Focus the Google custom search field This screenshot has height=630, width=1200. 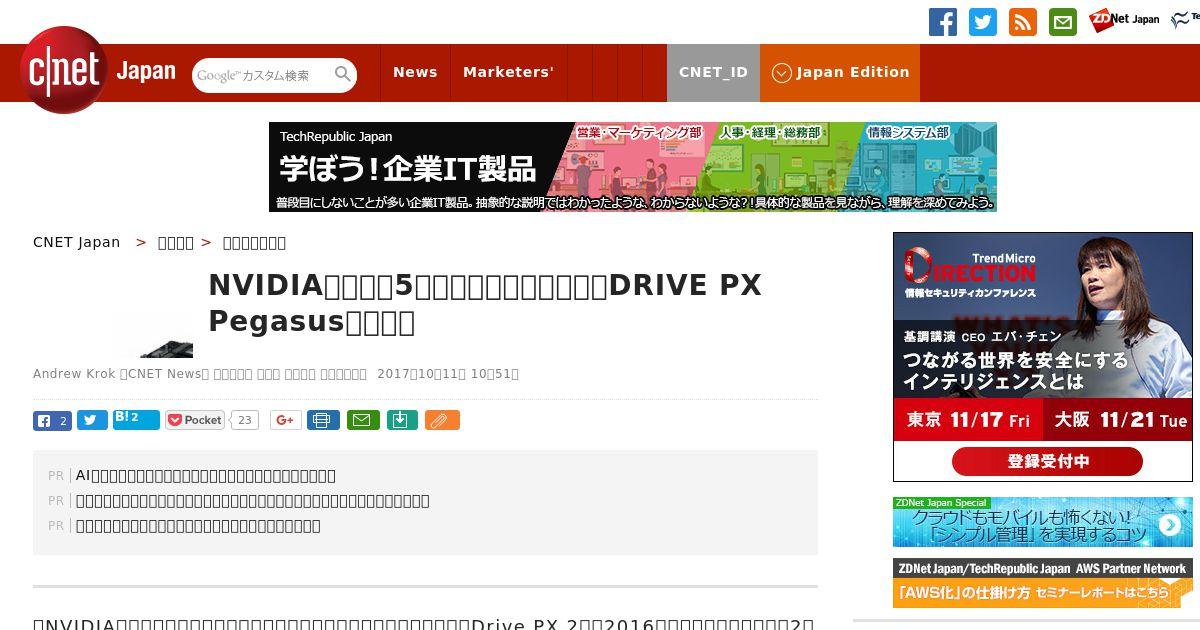pos(262,75)
